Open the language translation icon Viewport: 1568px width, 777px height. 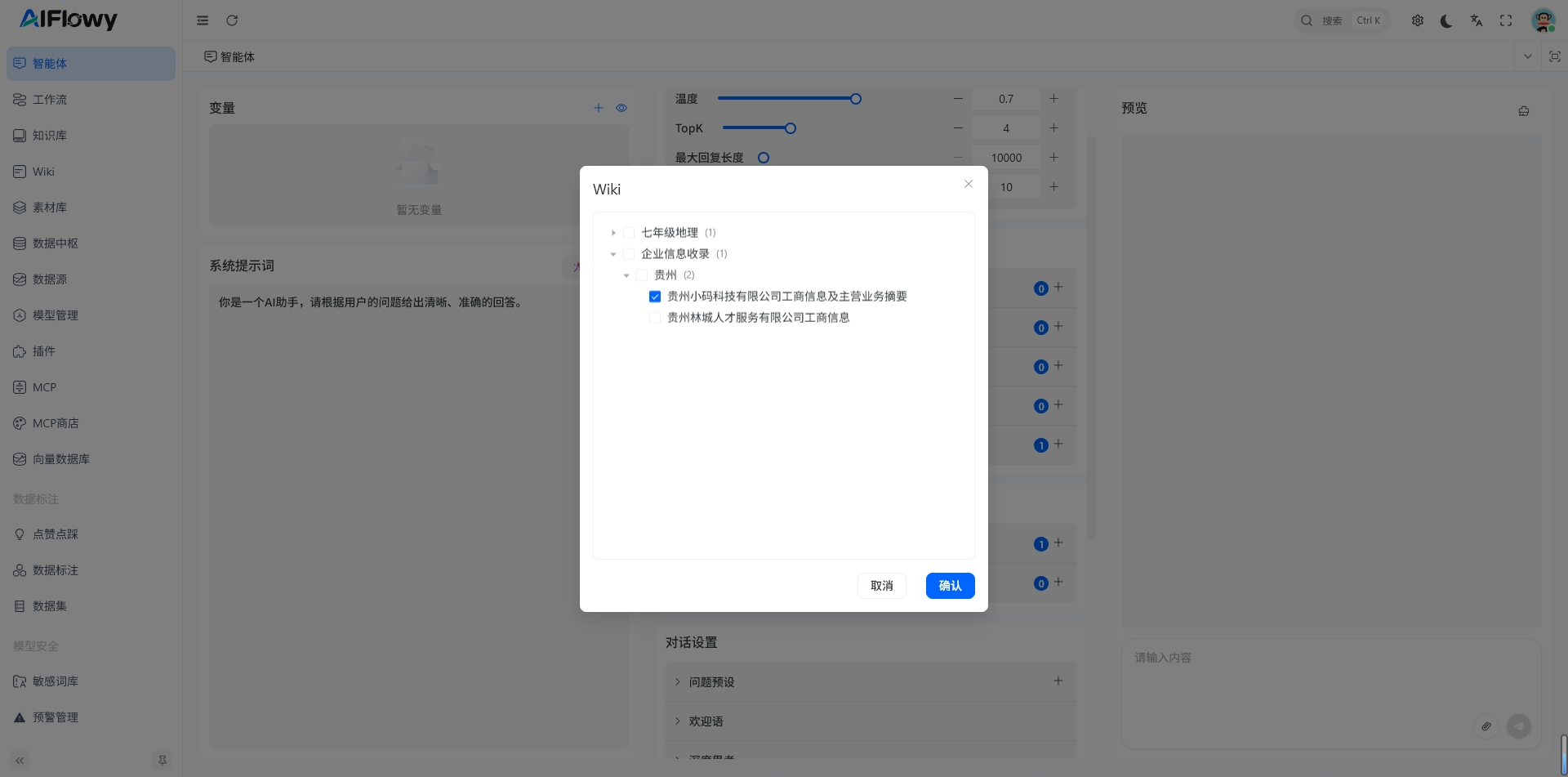[x=1477, y=20]
